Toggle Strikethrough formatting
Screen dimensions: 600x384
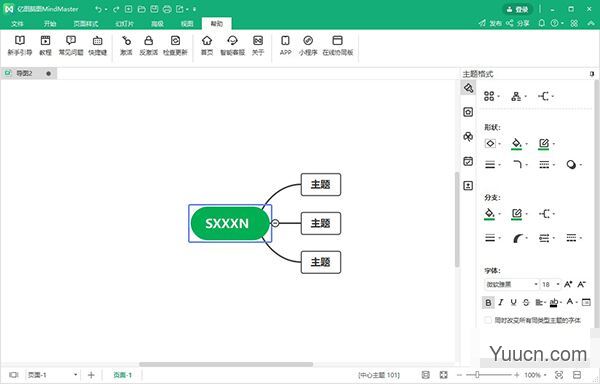point(526,303)
